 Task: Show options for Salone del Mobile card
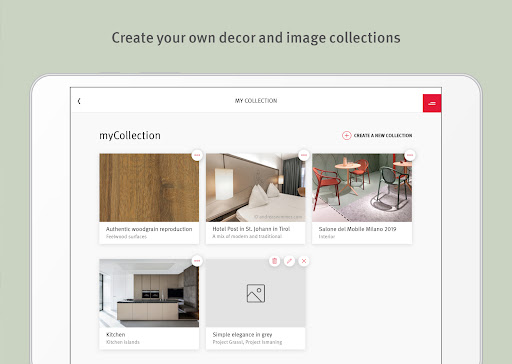click(x=410, y=155)
